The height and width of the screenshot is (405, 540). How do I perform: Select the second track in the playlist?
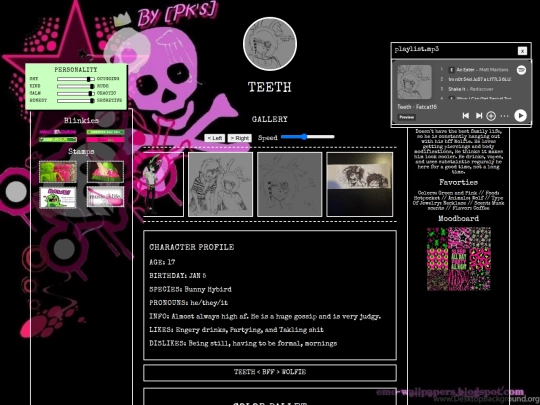click(477, 79)
